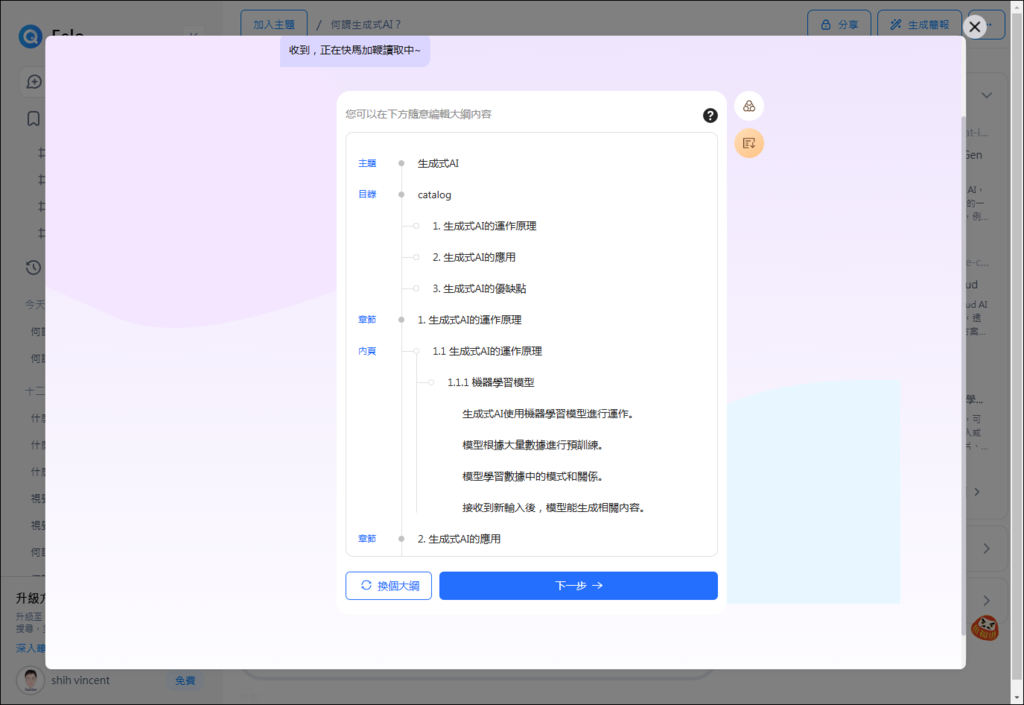The width and height of the screenshot is (1024, 705).
Task: Select node 1.1.1 機器學習模型
Action: click(x=490, y=383)
